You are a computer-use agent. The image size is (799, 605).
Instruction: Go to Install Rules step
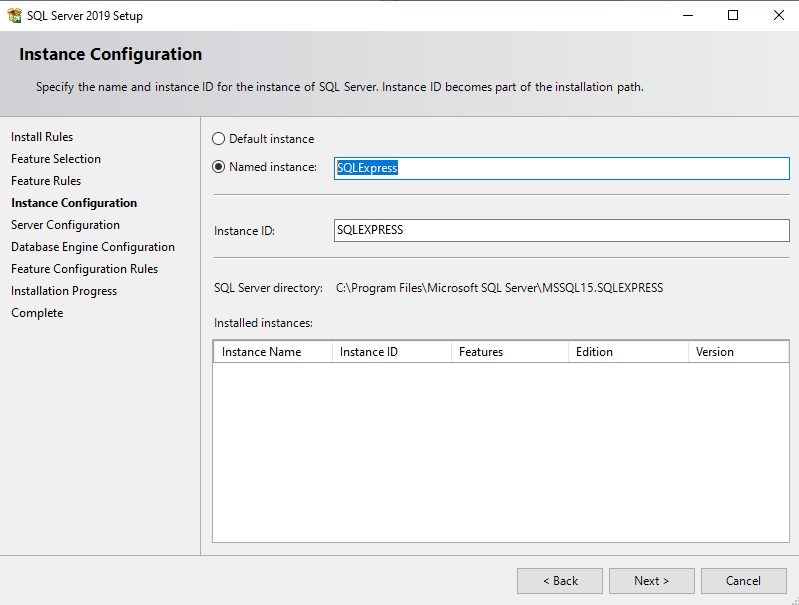pos(42,137)
